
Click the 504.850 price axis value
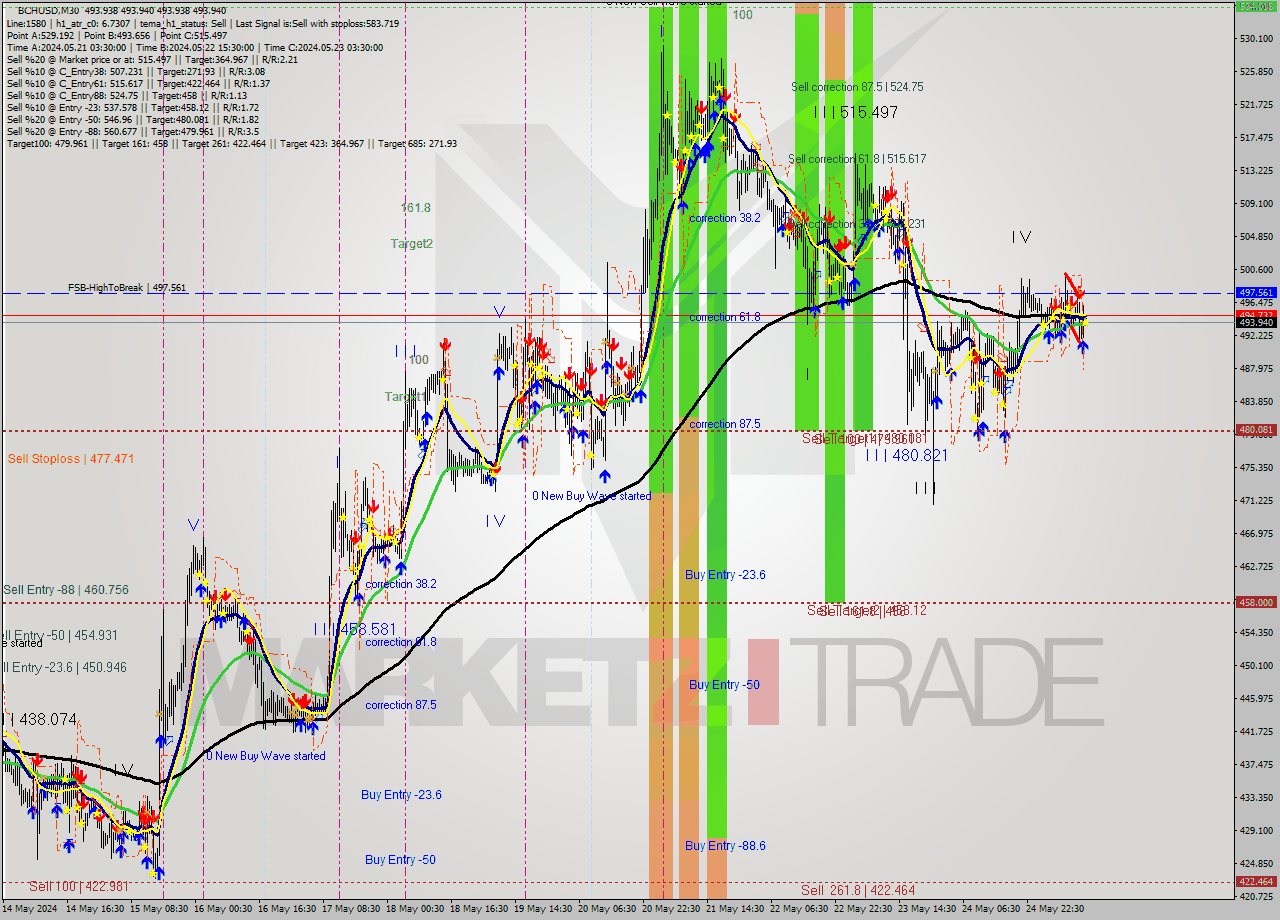click(1256, 237)
